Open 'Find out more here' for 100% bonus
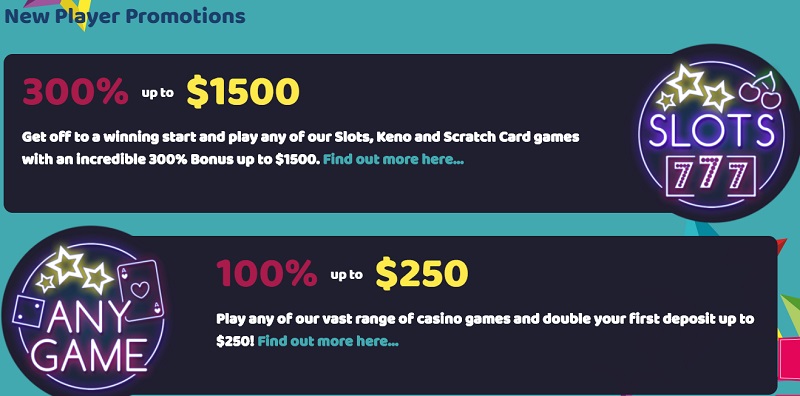The image size is (800, 396). 328,341
